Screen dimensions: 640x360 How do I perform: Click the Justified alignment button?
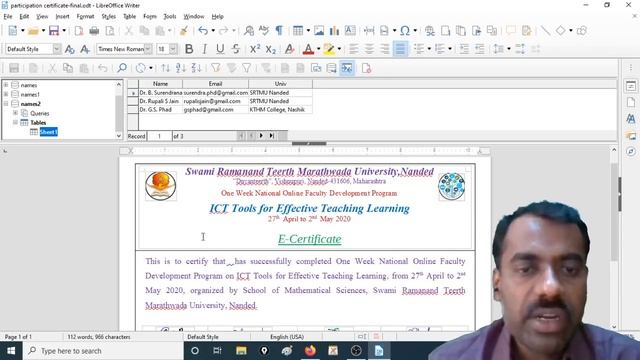(400, 49)
